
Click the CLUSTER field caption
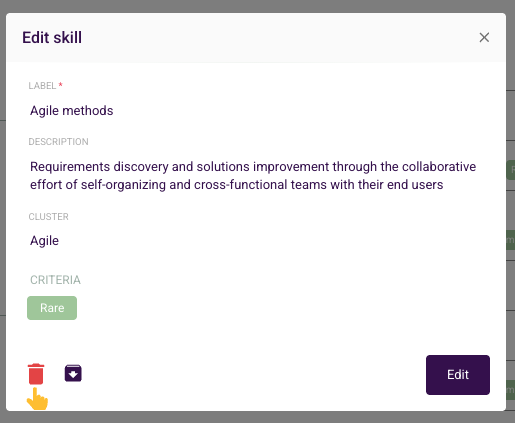(x=48, y=217)
